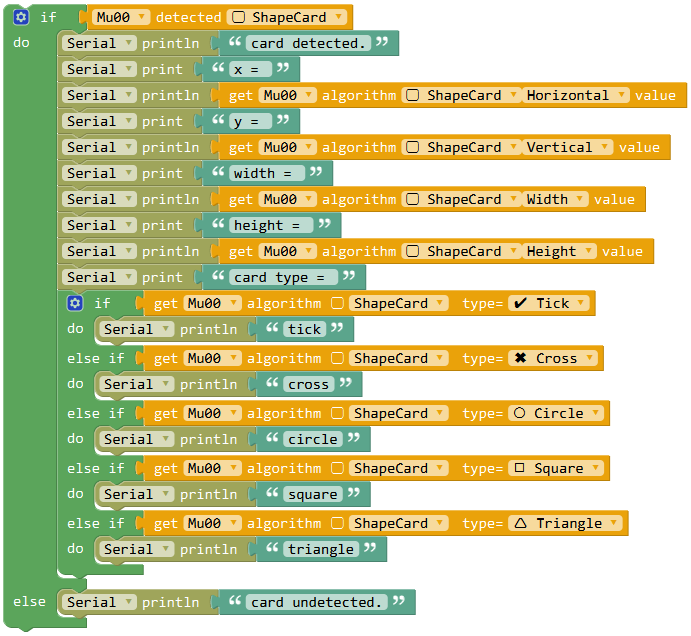Screen dimensions: 691x636
Task: Edit the 'x =' text field
Action: [x=251, y=69]
